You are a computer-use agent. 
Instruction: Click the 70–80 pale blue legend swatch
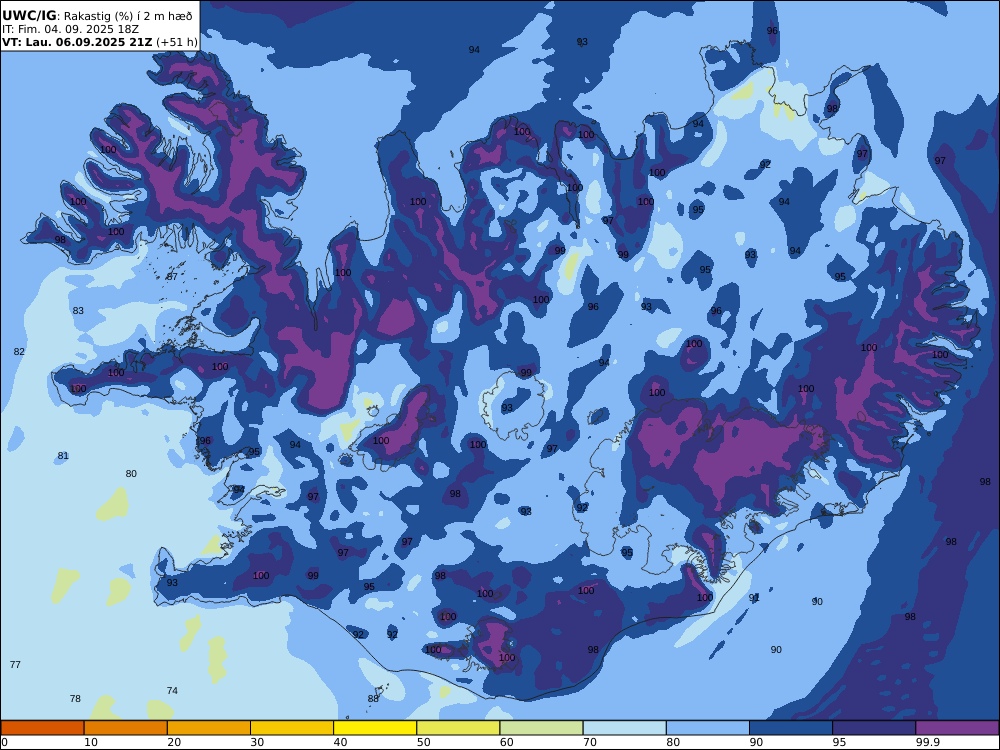(624, 728)
